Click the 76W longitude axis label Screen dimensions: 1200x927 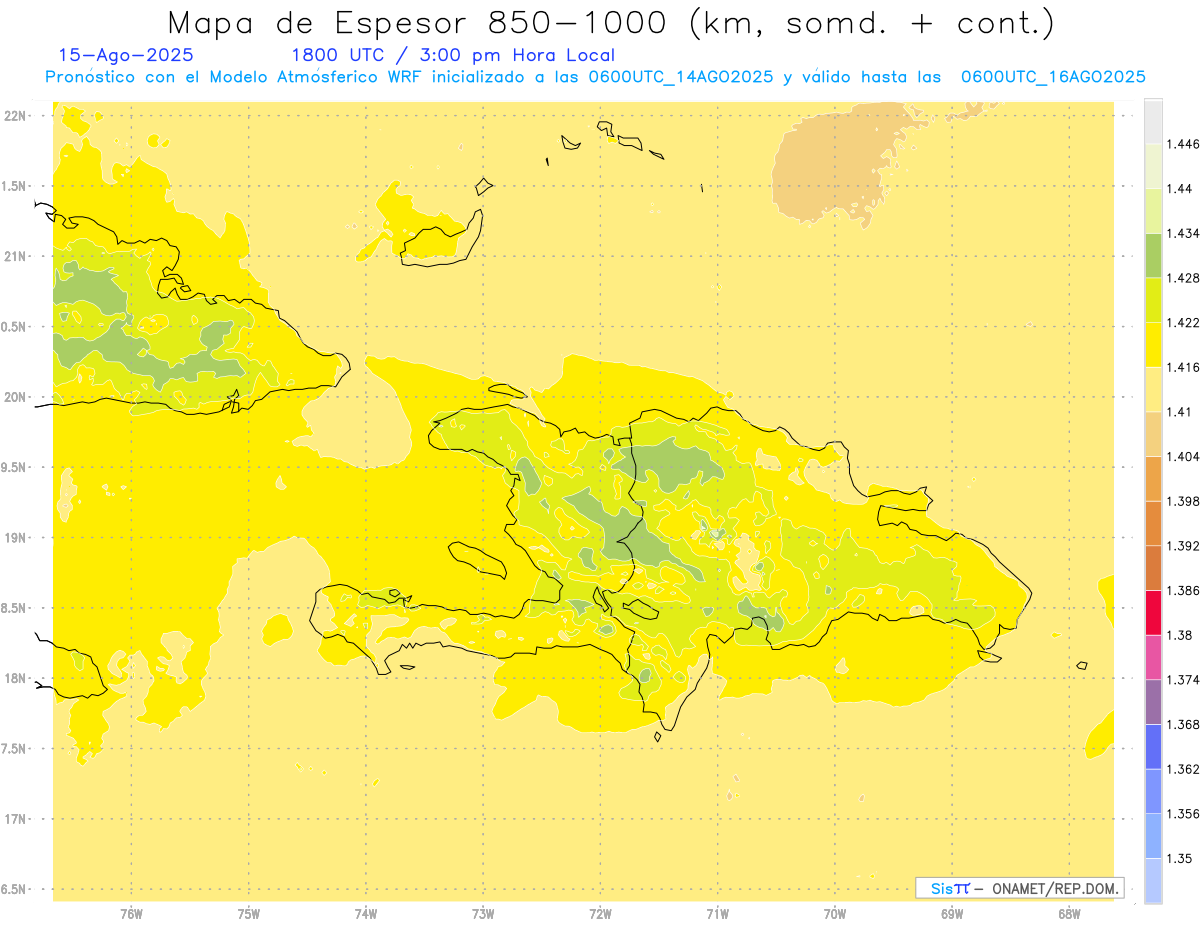click(x=130, y=913)
